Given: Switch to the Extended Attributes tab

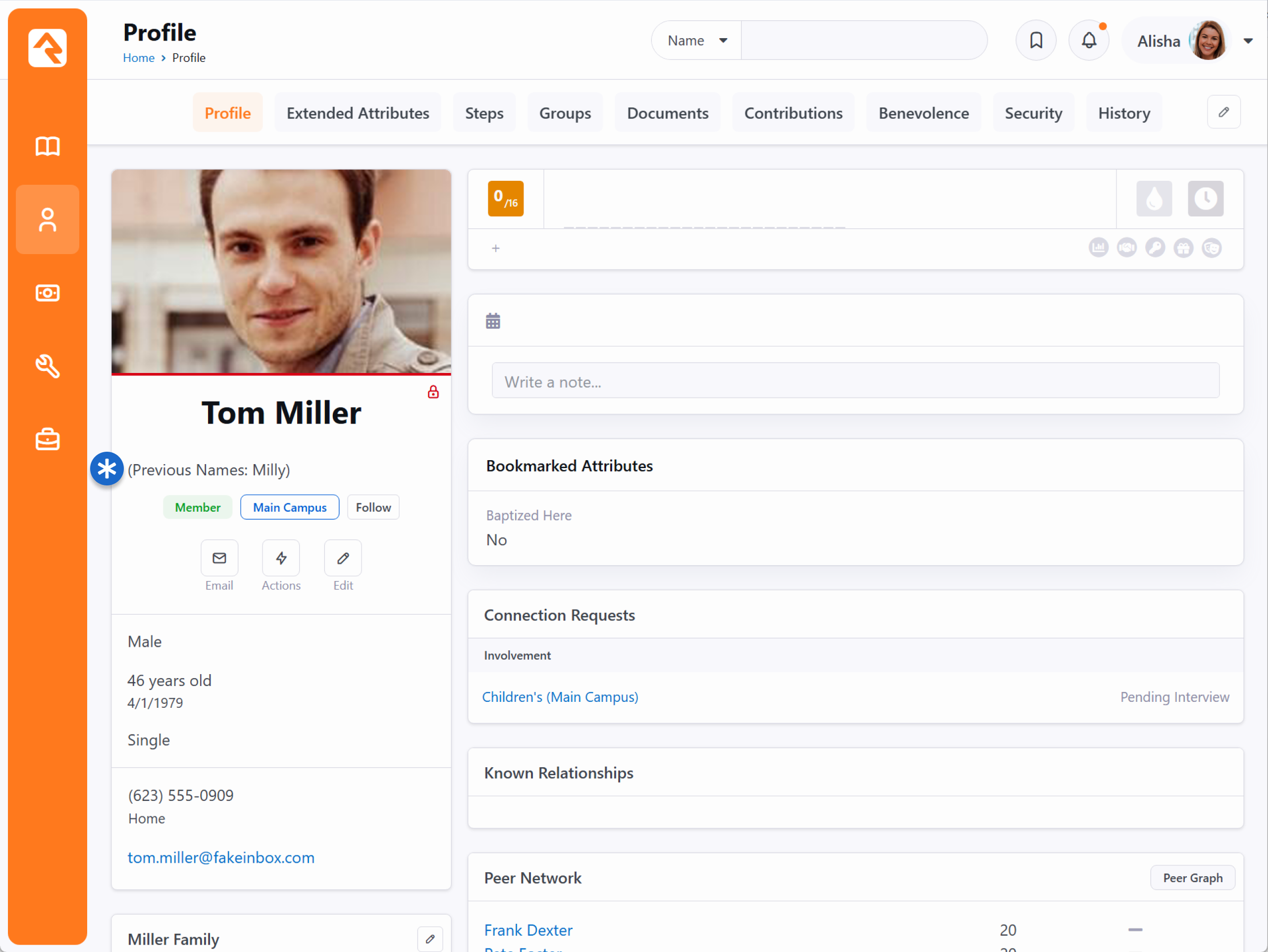Looking at the screenshot, I should tap(358, 113).
